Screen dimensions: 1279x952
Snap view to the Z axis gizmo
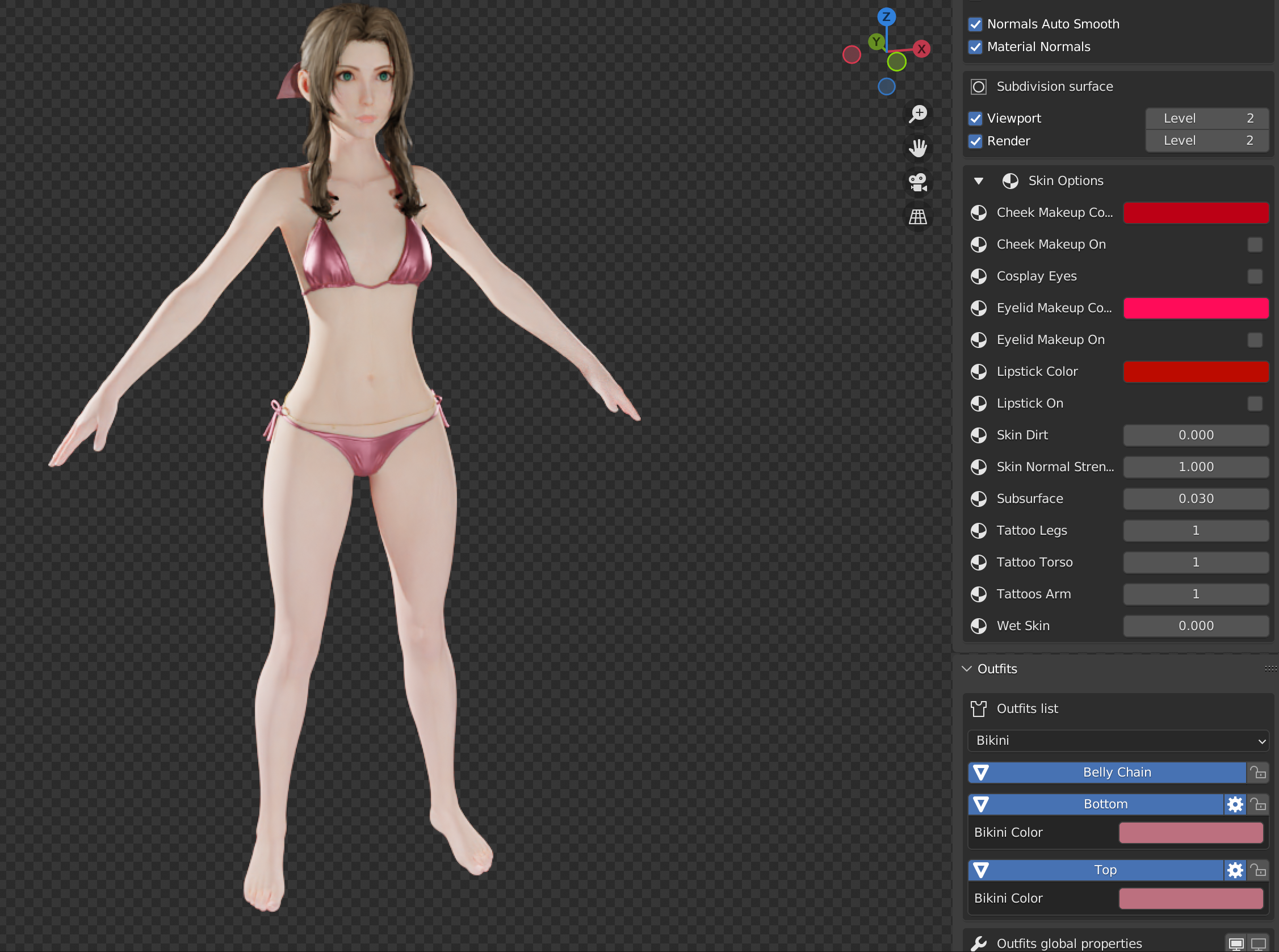886,16
